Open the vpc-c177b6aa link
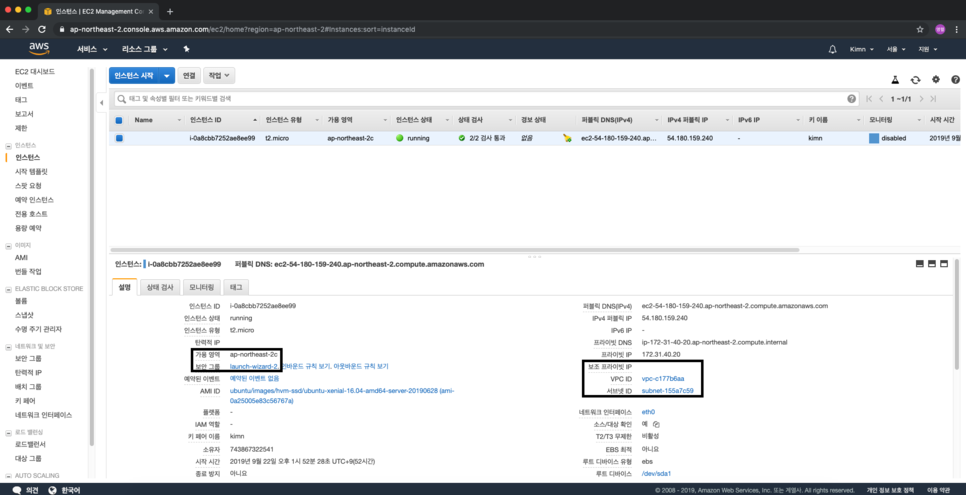Viewport: 966px width, 495px height. [x=663, y=378]
